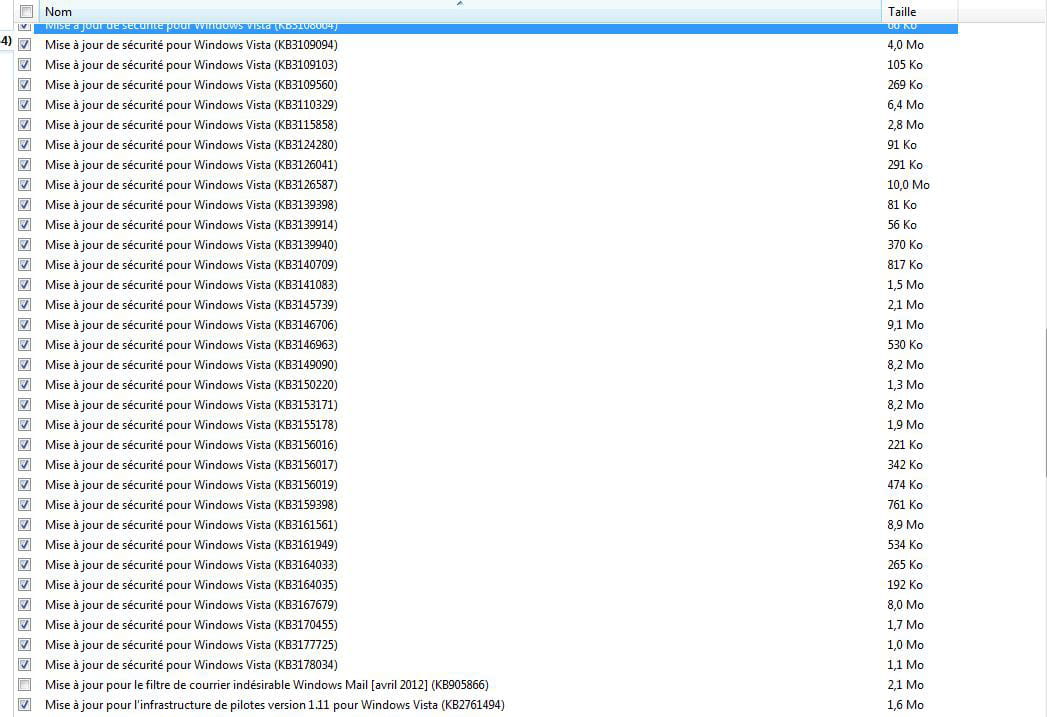
Task: Uncheck update KB3110329 checkbox
Action: tap(25, 105)
